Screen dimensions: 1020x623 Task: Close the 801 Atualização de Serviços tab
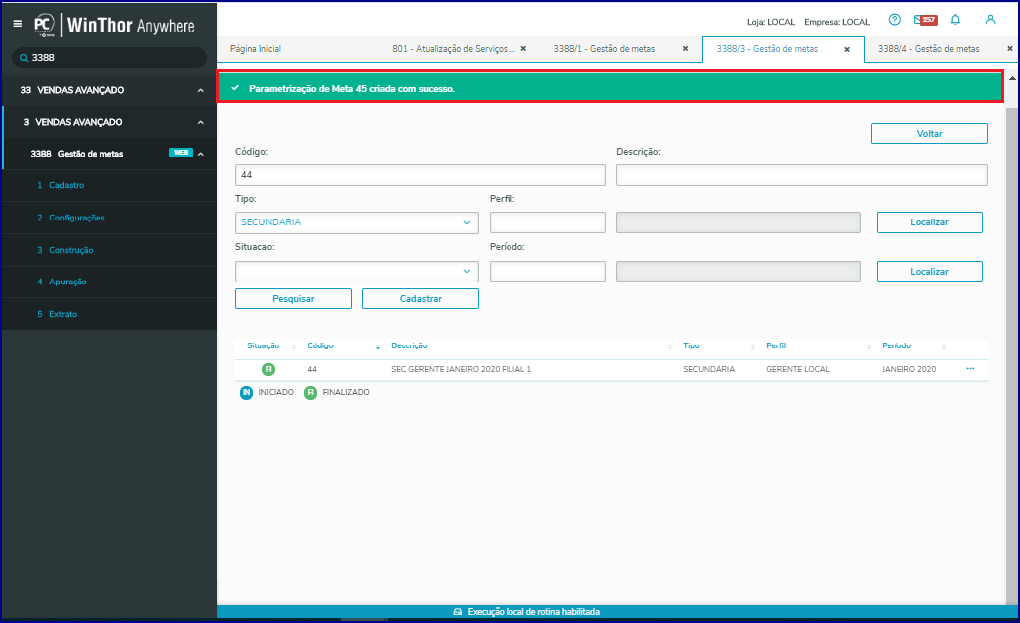pyautogui.click(x=523, y=49)
